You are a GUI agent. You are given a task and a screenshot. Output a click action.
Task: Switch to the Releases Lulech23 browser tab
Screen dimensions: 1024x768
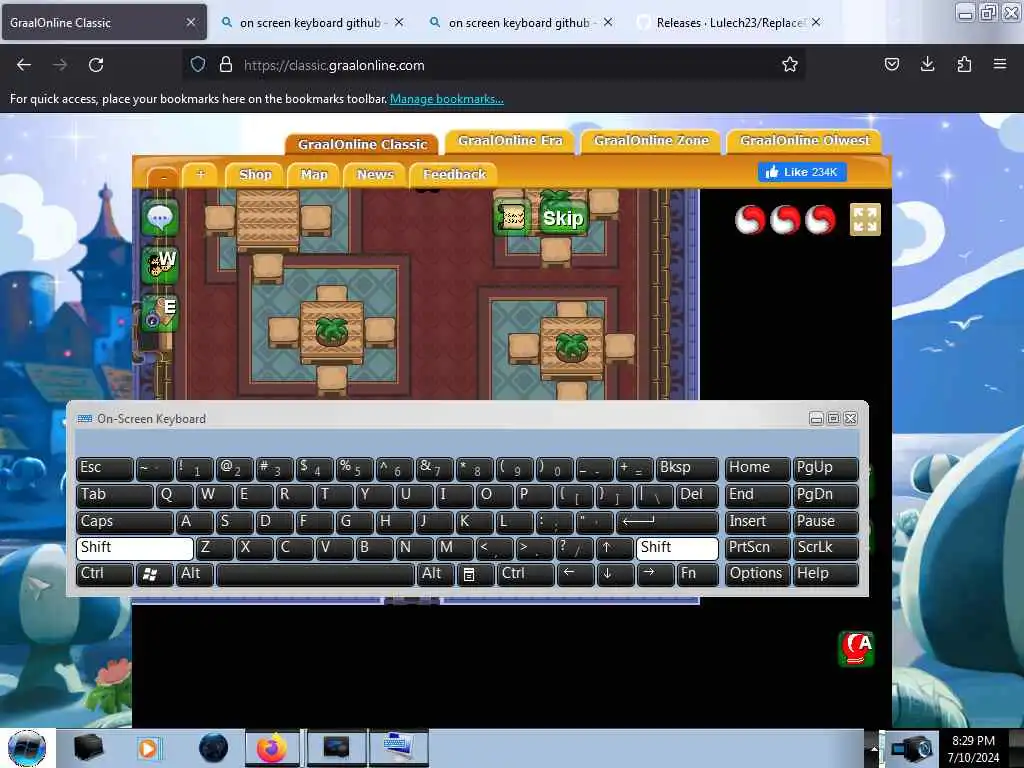(730, 23)
